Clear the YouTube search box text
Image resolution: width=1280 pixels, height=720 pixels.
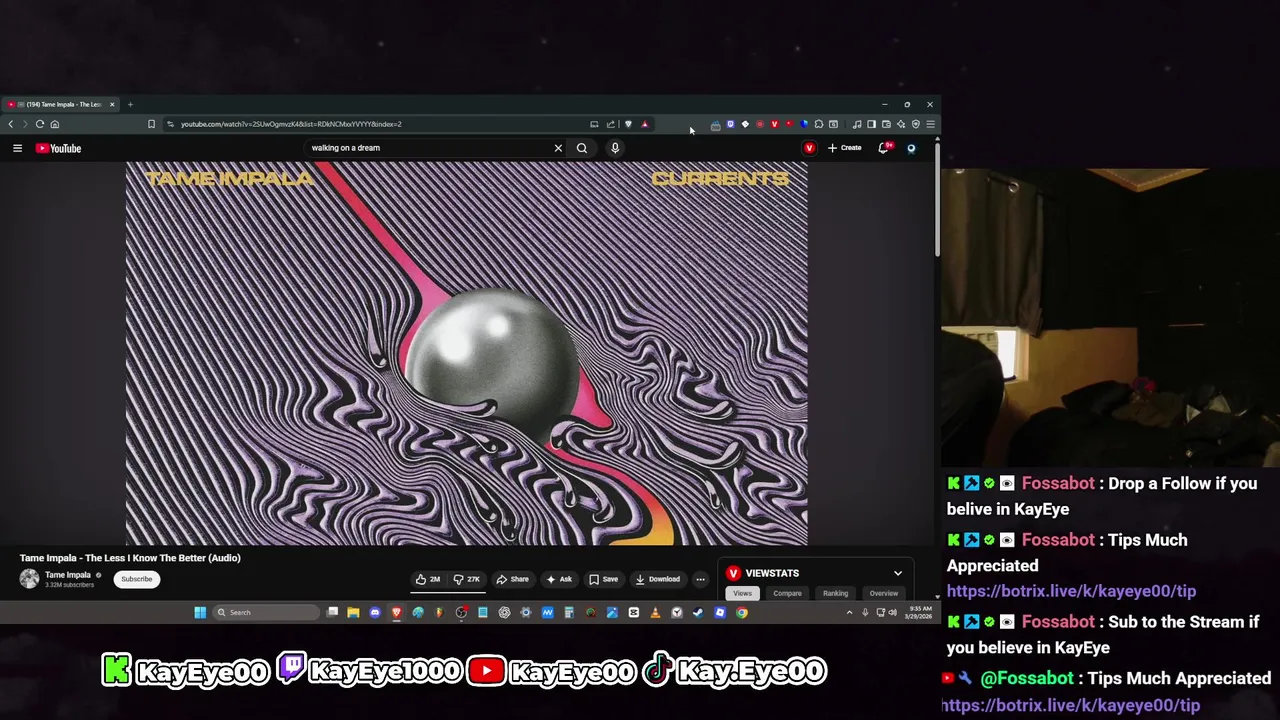click(x=558, y=148)
